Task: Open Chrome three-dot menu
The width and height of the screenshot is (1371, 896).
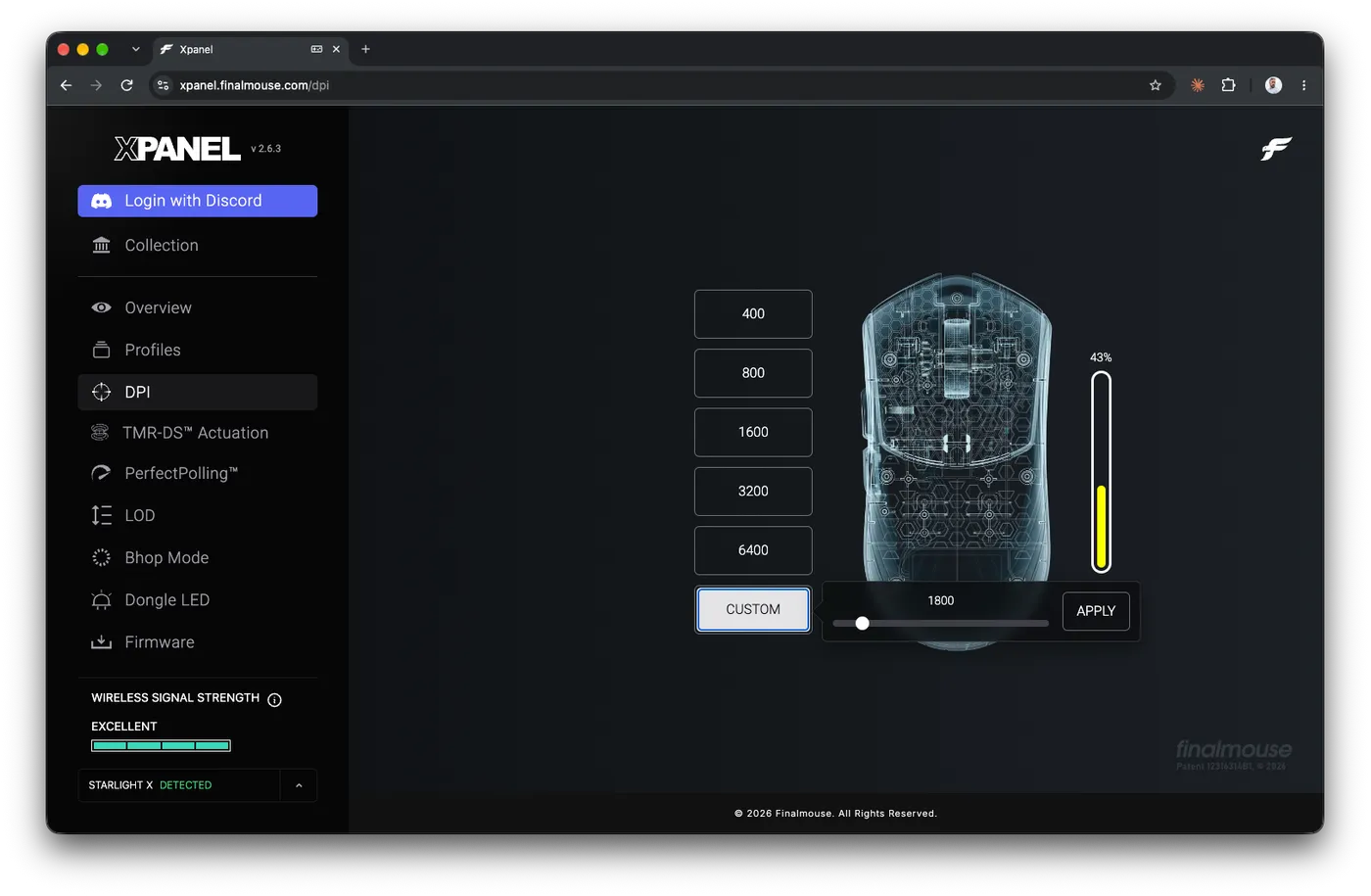Action: pyautogui.click(x=1303, y=85)
